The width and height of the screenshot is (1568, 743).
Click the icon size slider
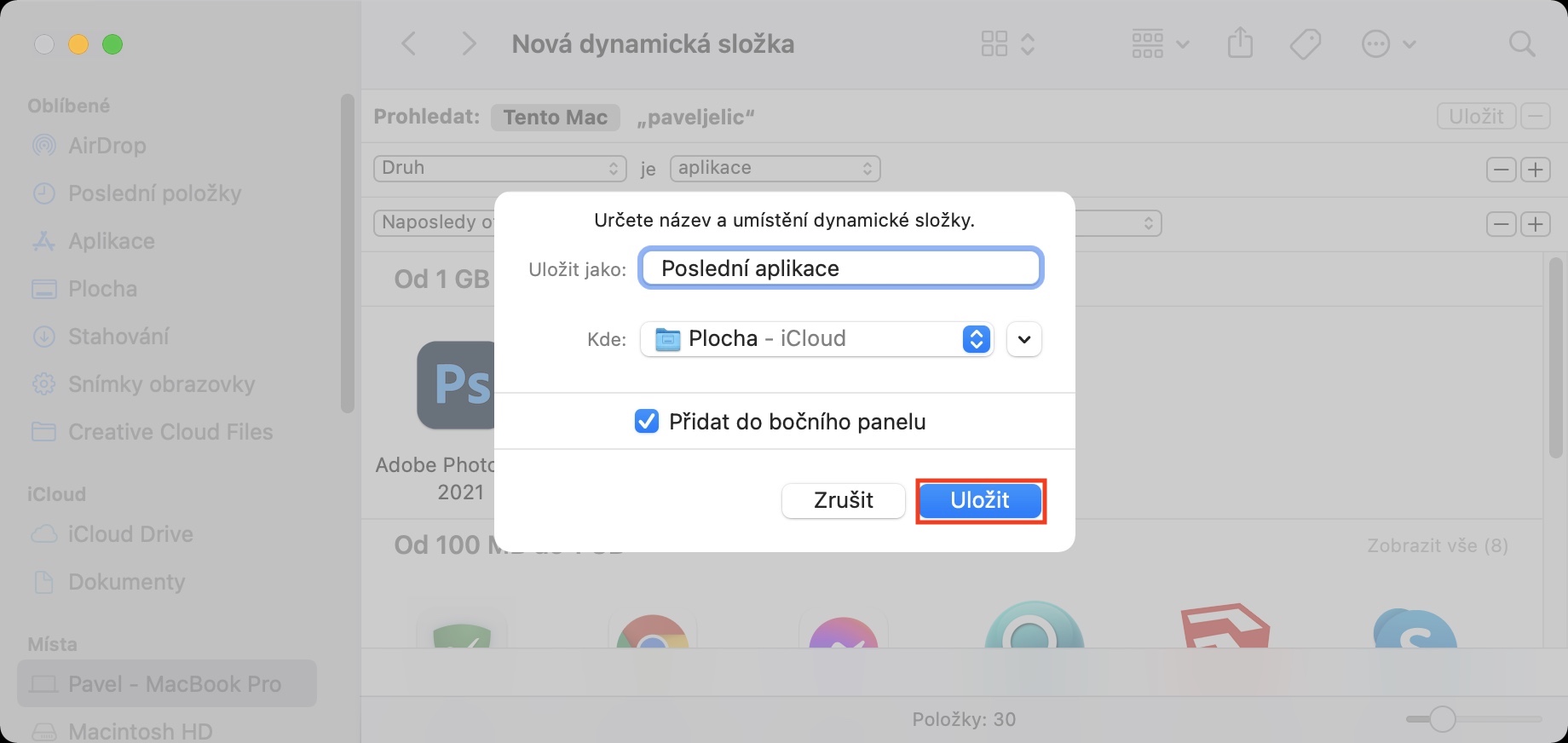1442,719
